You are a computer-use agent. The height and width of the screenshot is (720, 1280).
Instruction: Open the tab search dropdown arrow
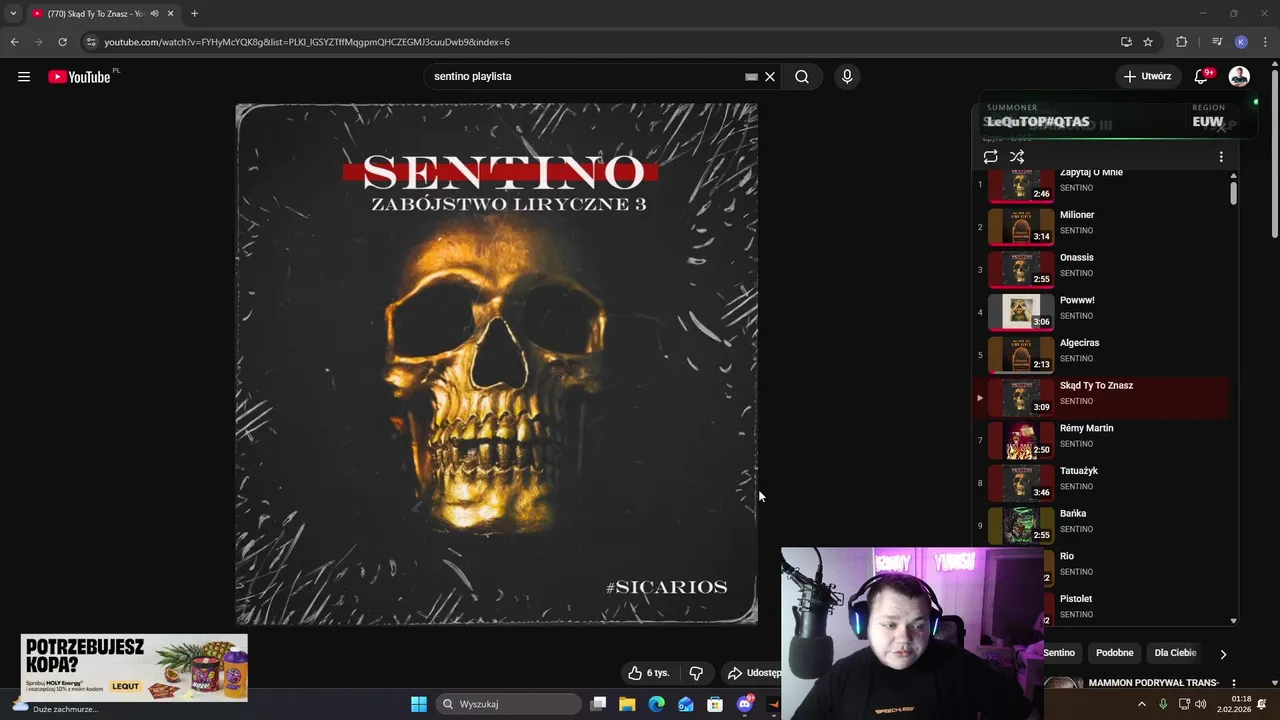point(13,14)
